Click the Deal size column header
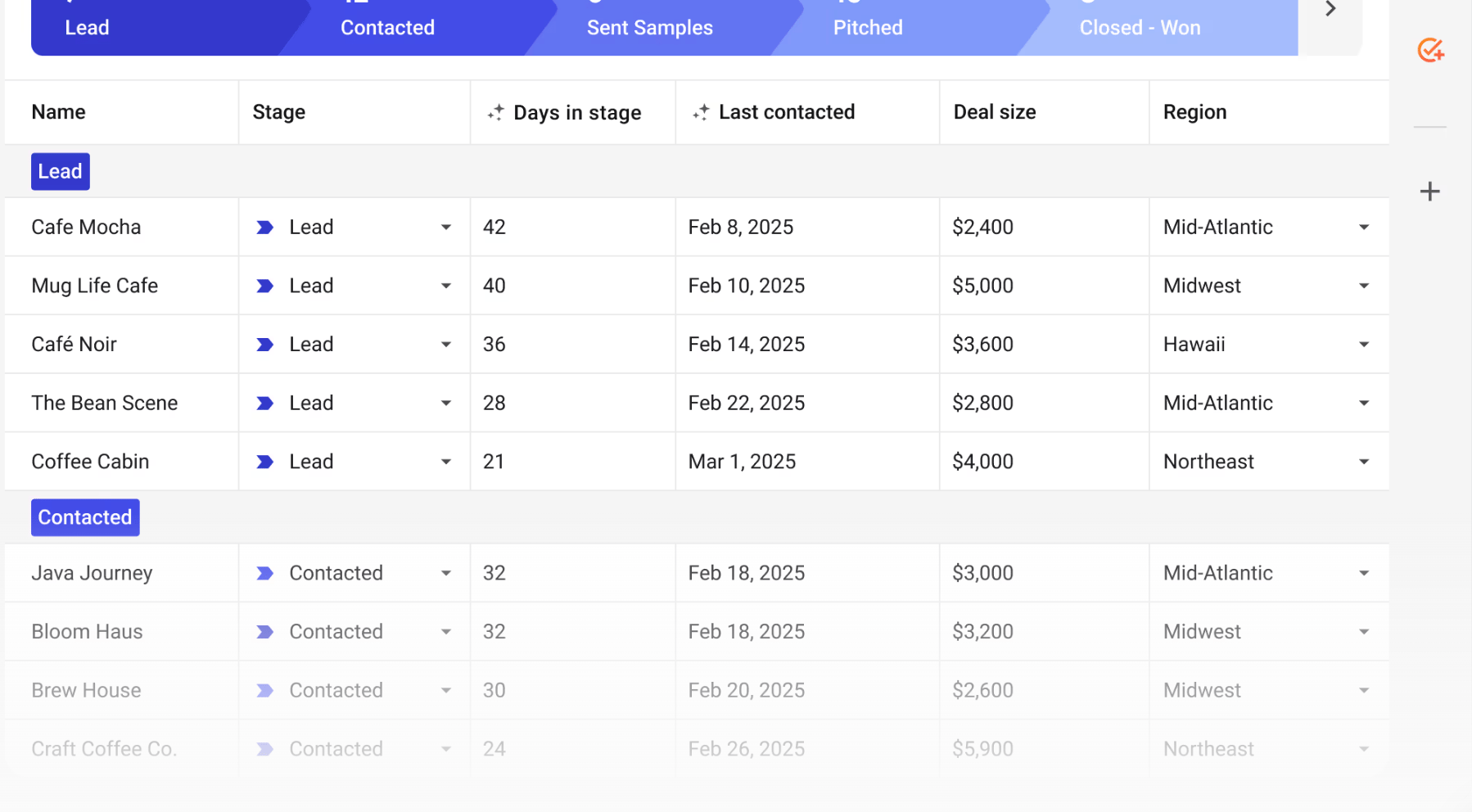Screen dimensions: 1472x812 coord(995,112)
